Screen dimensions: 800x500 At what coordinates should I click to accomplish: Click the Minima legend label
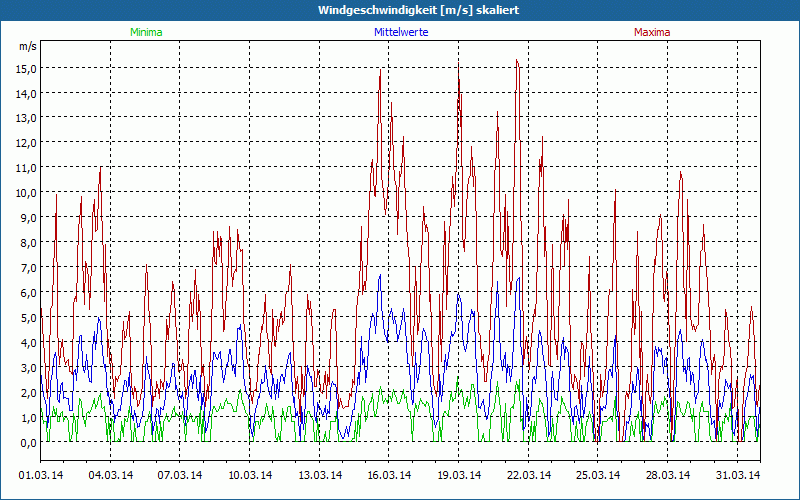coord(146,32)
